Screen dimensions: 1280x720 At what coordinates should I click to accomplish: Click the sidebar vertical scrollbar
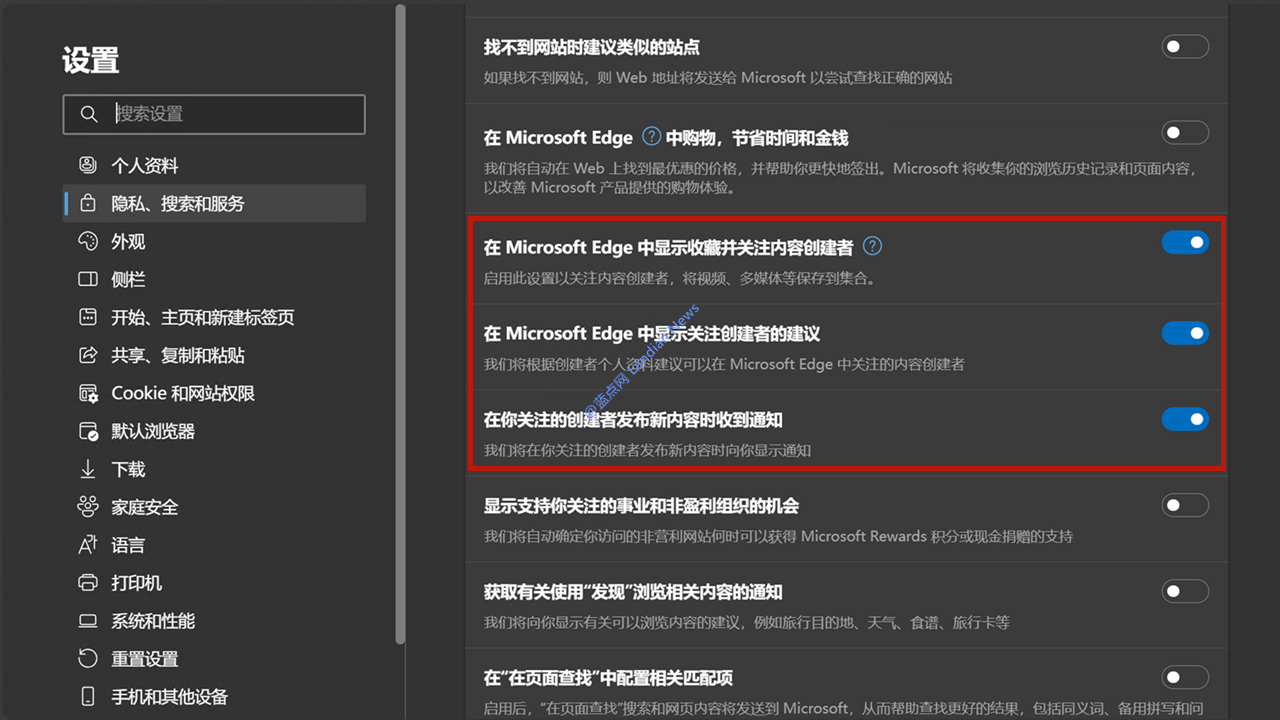tap(400, 323)
